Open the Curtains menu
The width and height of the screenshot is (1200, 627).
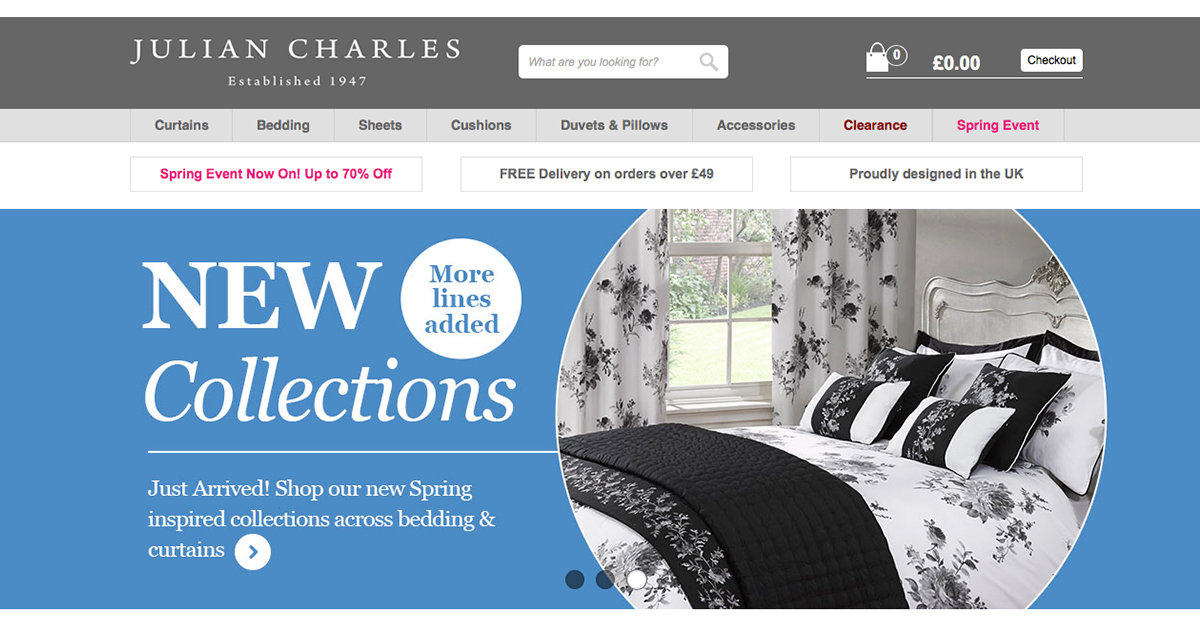(x=181, y=125)
